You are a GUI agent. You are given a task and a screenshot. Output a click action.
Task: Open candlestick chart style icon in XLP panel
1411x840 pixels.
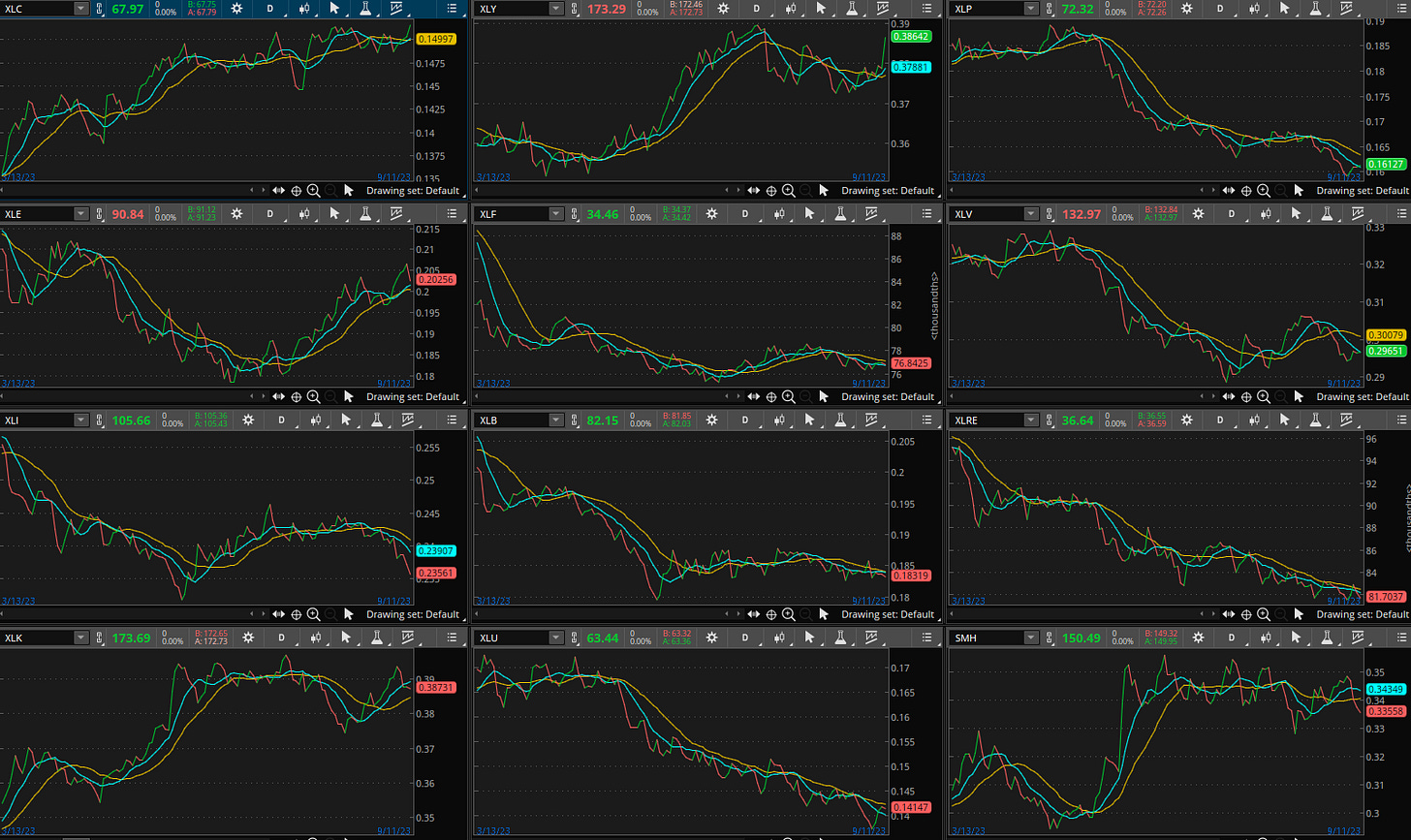[1254, 9]
